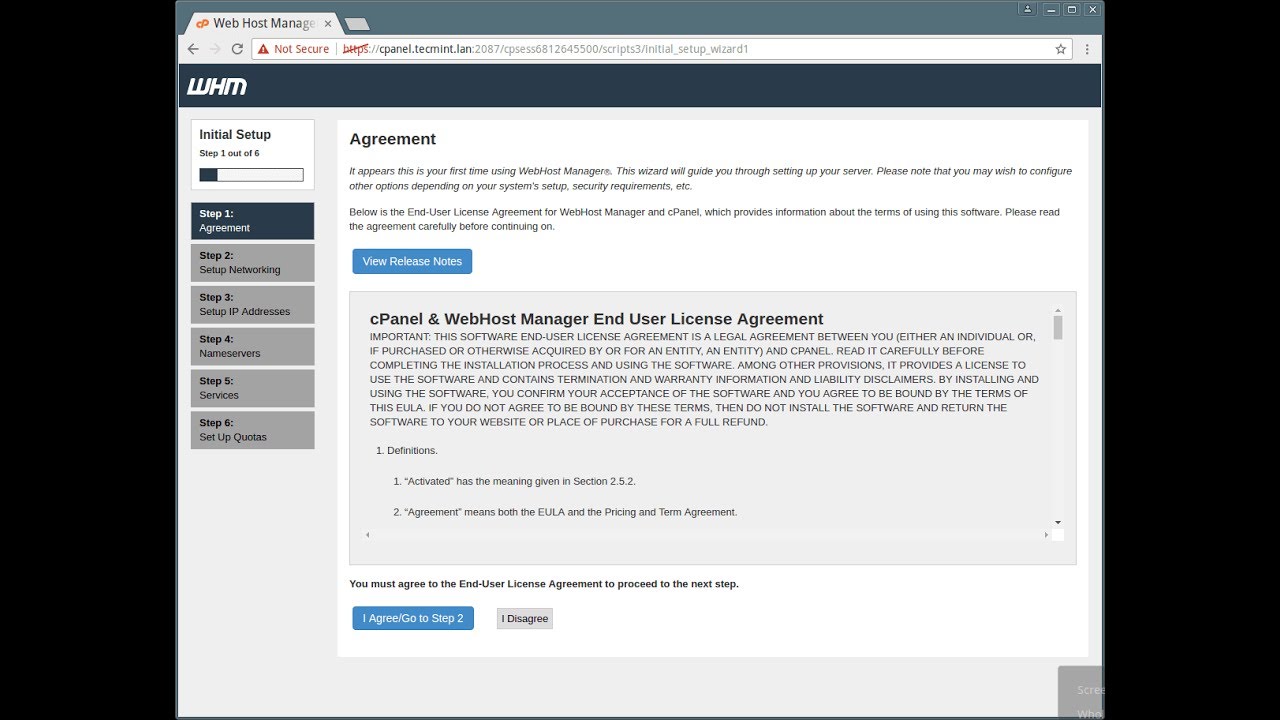This screenshot has height=720, width=1280.
Task: Click the 'Activated' definition line
Action: click(514, 481)
